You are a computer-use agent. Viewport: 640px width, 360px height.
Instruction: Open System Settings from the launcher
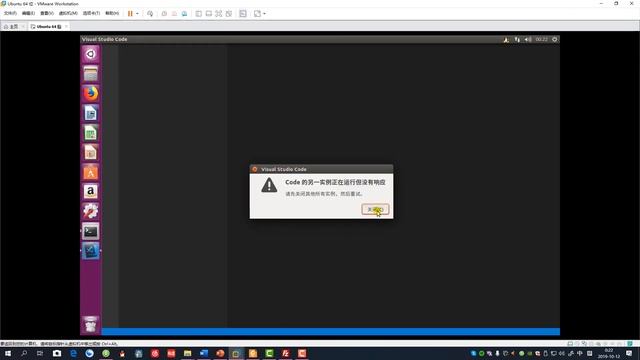[91, 211]
